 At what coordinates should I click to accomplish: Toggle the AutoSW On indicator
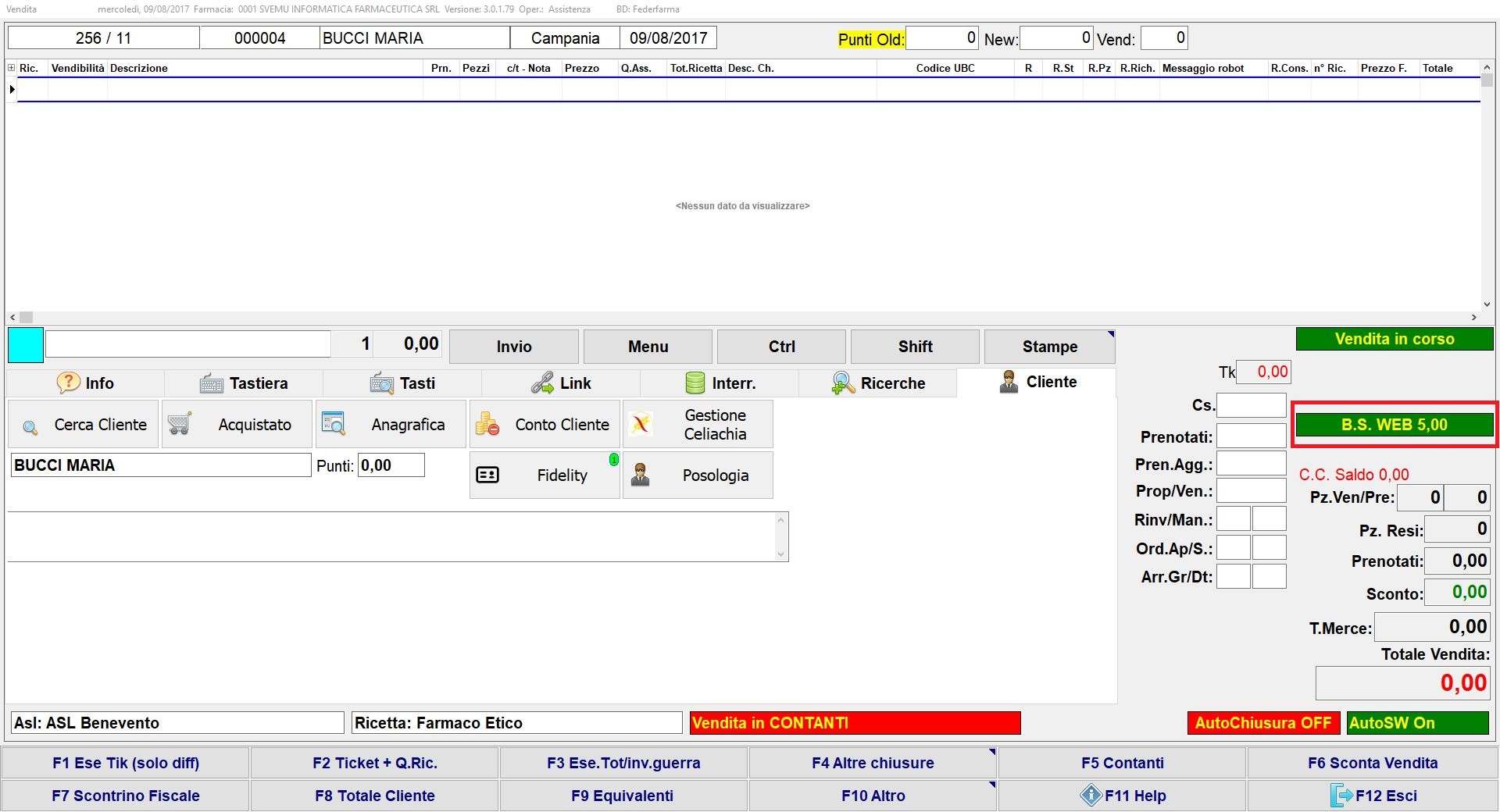(1417, 723)
